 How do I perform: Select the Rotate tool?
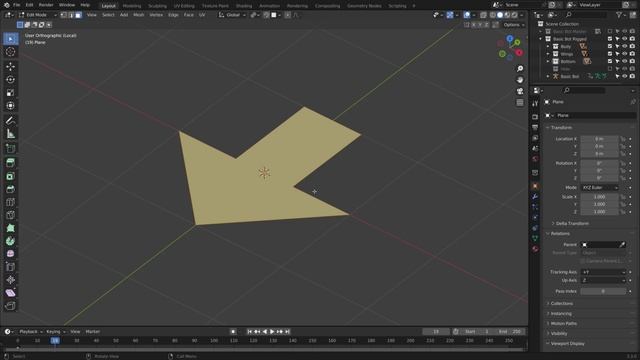pos(11,80)
